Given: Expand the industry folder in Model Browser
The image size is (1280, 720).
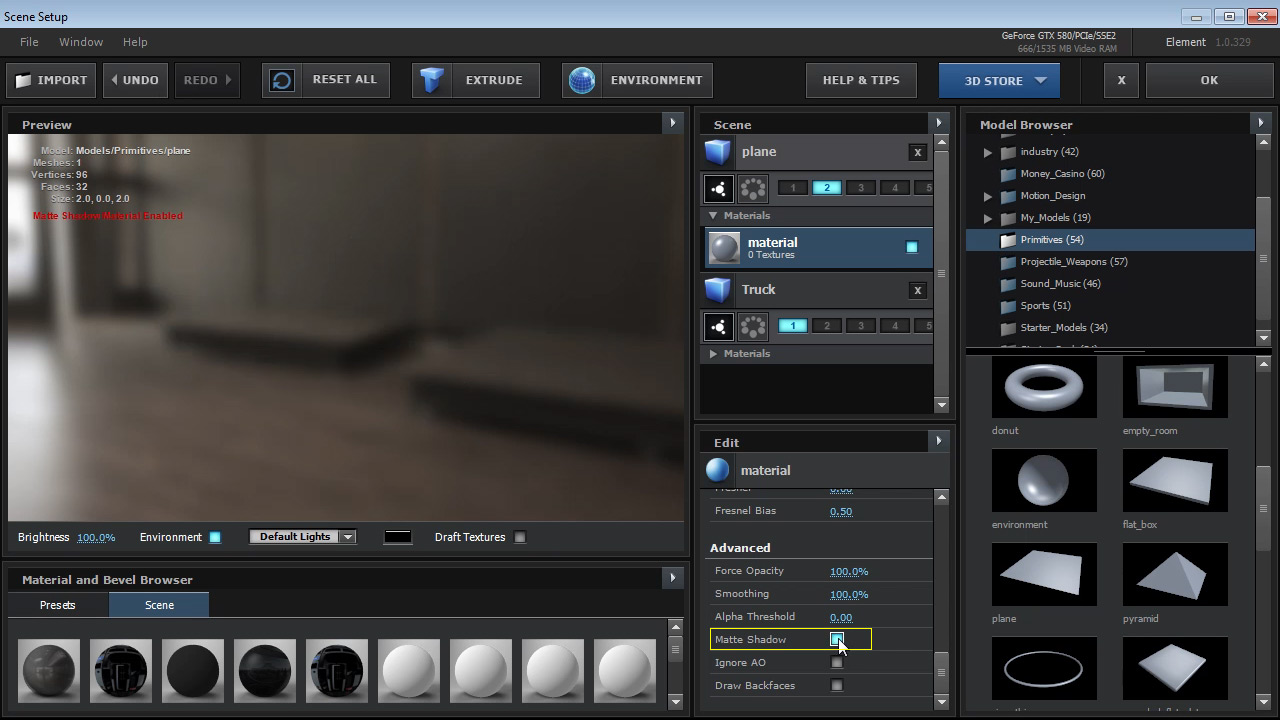Looking at the screenshot, I should (987, 152).
